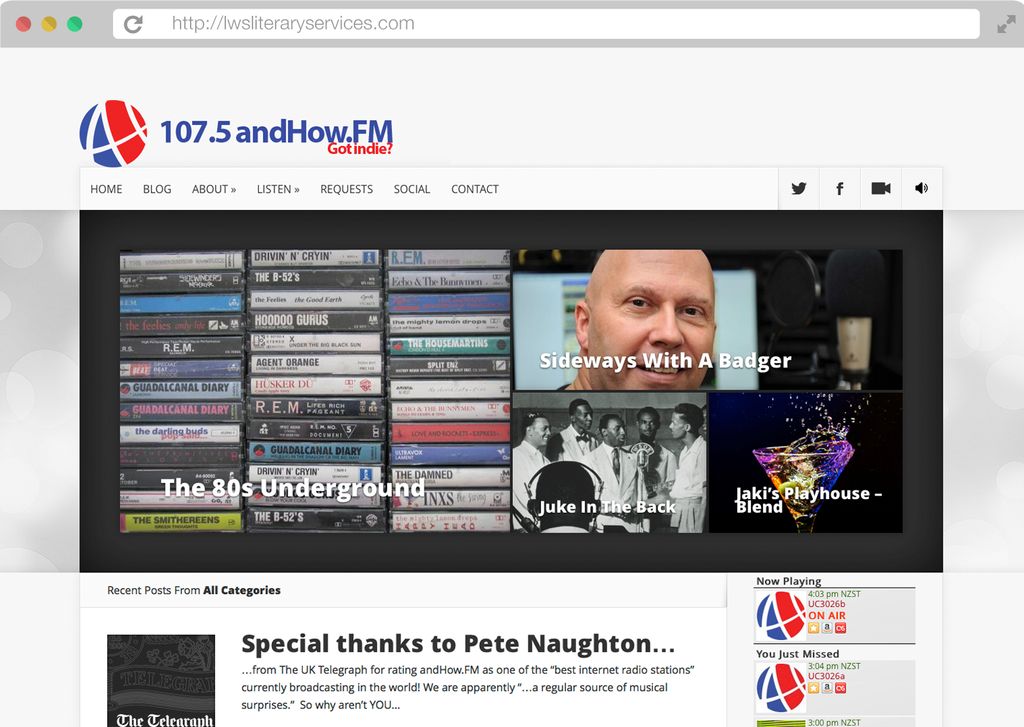Click the 'All Categories' text

coord(242,590)
